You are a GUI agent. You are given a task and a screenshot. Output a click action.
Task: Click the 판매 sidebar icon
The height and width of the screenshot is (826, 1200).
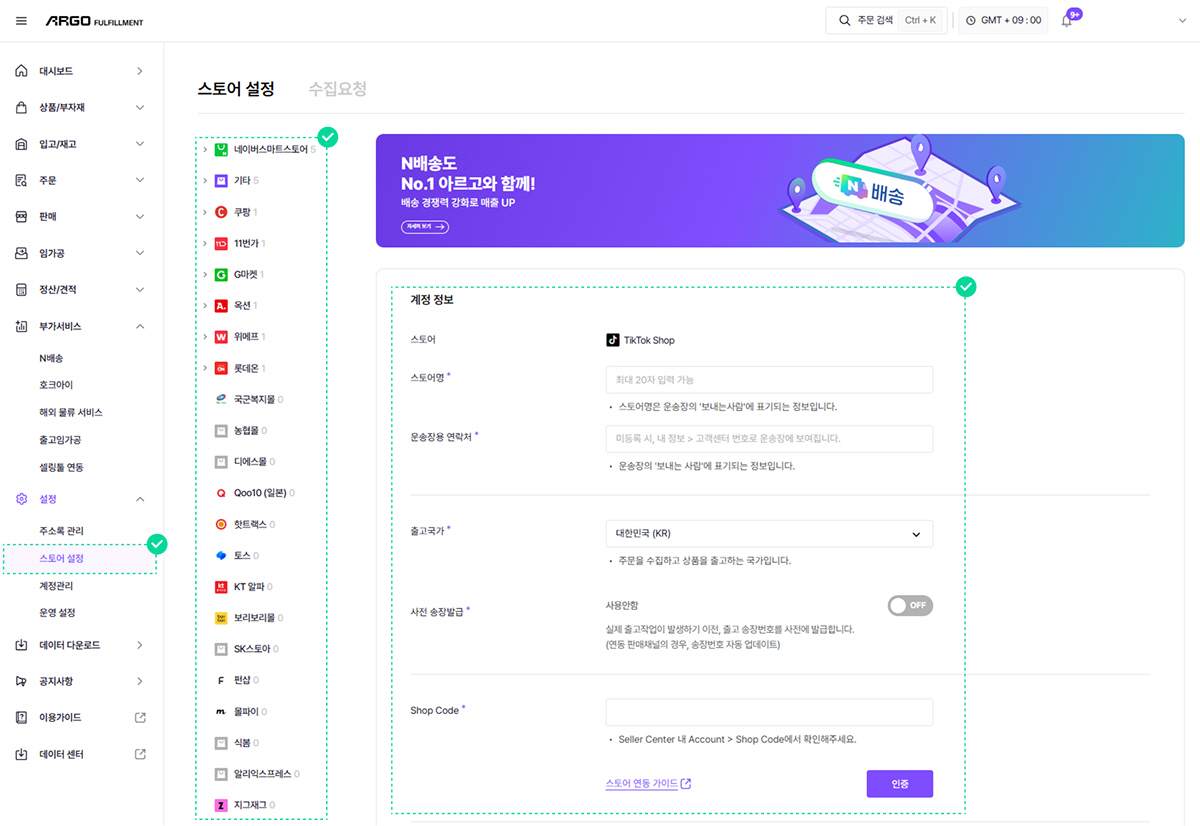coord(22,216)
